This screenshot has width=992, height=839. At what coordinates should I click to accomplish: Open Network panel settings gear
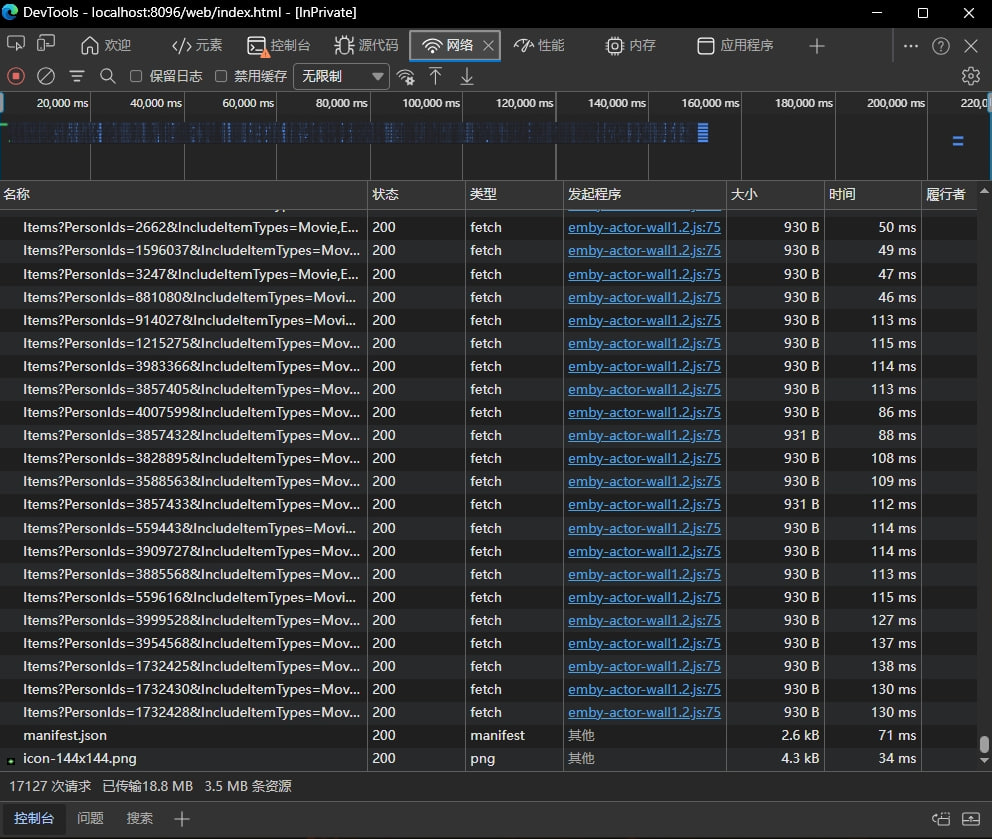pyautogui.click(x=970, y=77)
